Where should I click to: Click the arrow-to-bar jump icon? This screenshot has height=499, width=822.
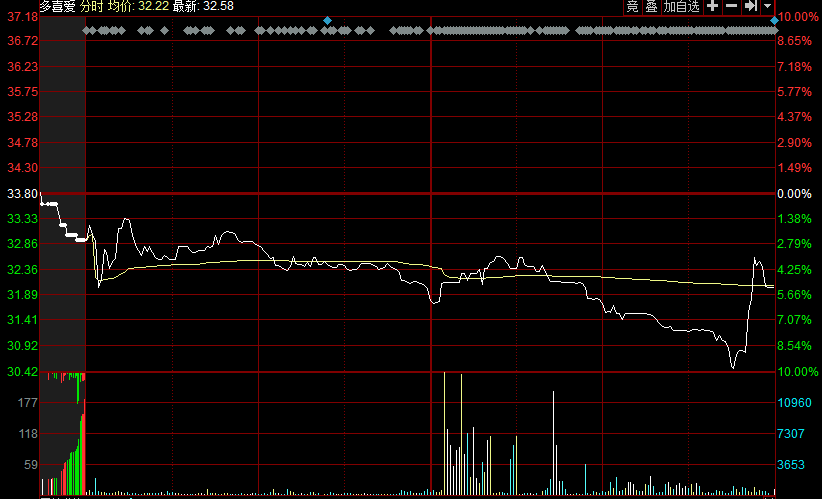tap(750, 6)
